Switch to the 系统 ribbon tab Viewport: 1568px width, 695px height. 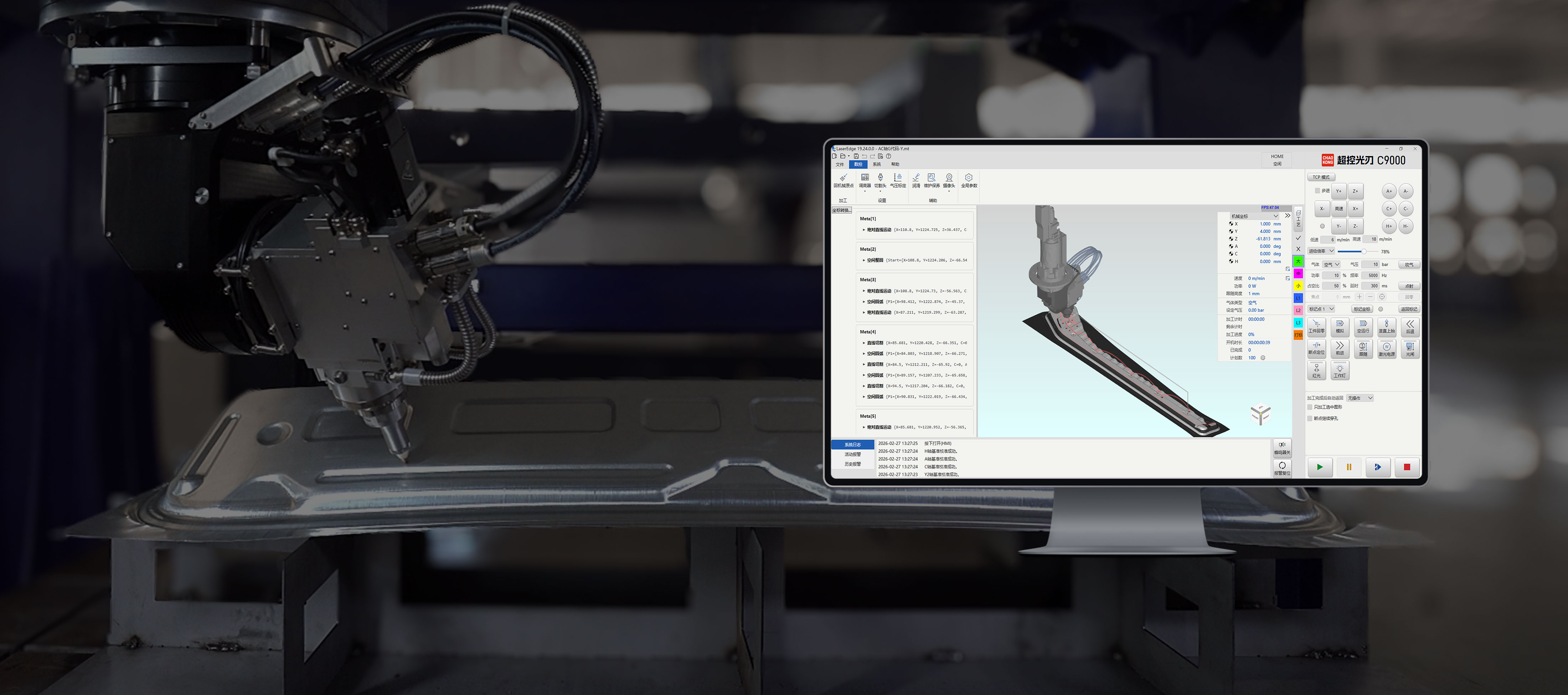point(877,164)
